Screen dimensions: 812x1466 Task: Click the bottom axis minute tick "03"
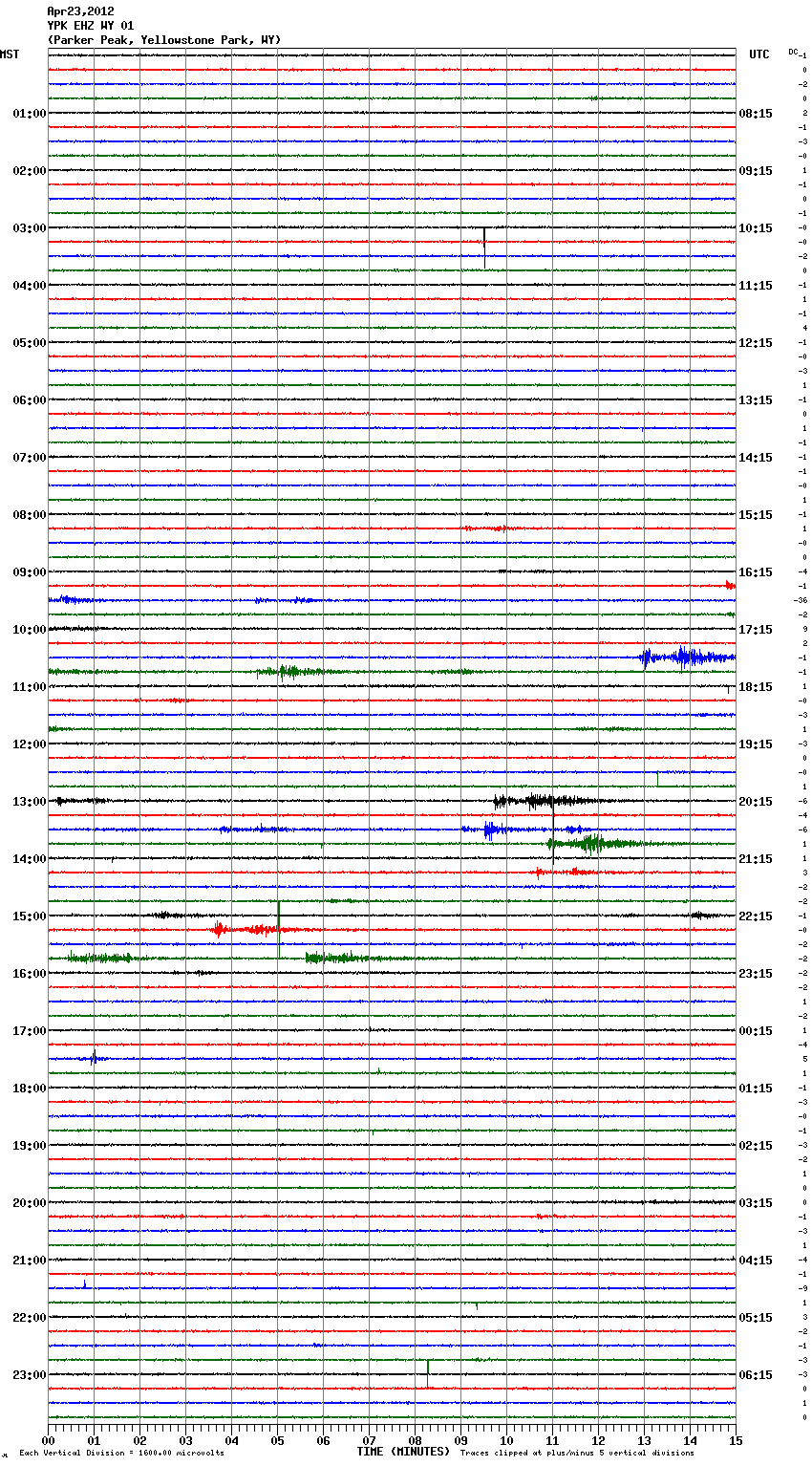click(x=185, y=1440)
